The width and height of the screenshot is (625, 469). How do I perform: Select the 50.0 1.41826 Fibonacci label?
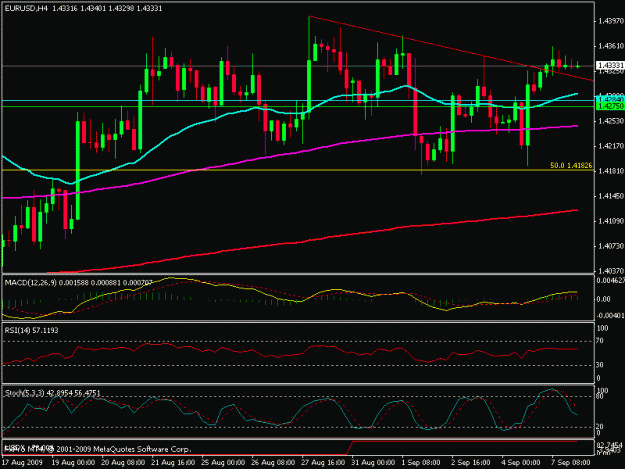571,165
